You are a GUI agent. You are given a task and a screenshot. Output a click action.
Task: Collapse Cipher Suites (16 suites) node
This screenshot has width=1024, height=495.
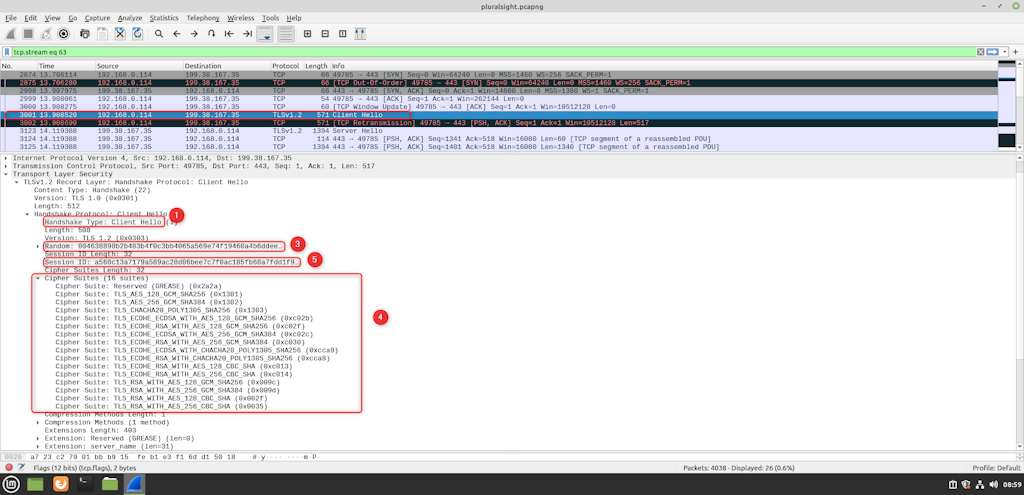coord(38,278)
